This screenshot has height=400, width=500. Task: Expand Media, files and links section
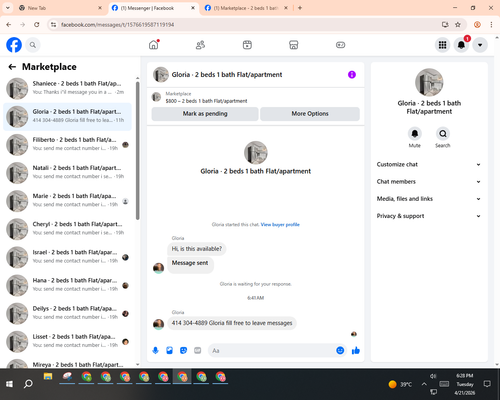coord(429,199)
